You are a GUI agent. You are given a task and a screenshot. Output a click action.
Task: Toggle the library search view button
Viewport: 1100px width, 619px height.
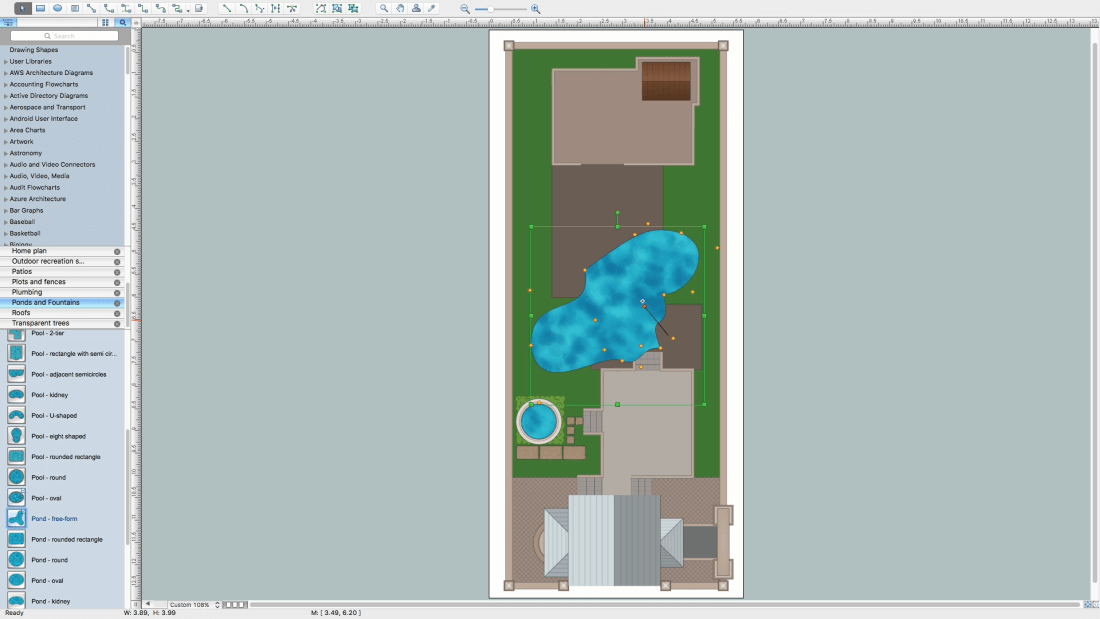(x=122, y=22)
